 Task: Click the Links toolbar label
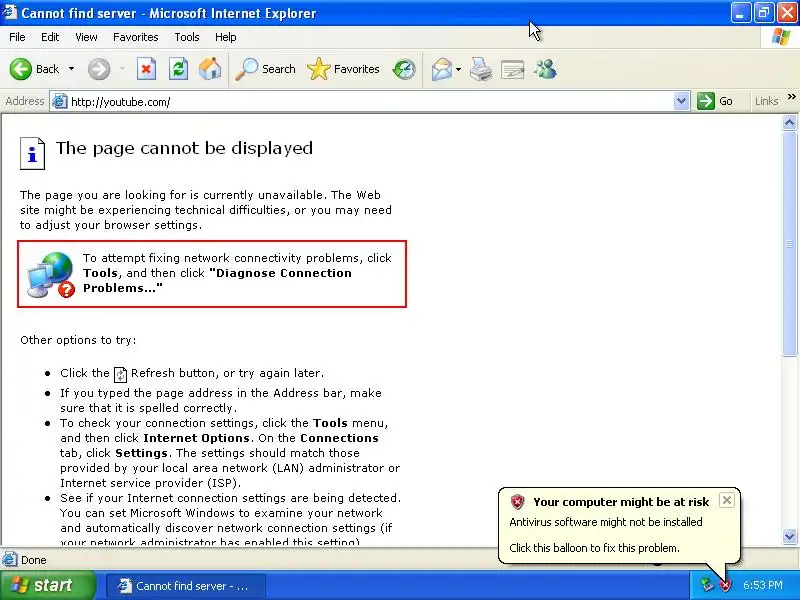[x=766, y=102]
